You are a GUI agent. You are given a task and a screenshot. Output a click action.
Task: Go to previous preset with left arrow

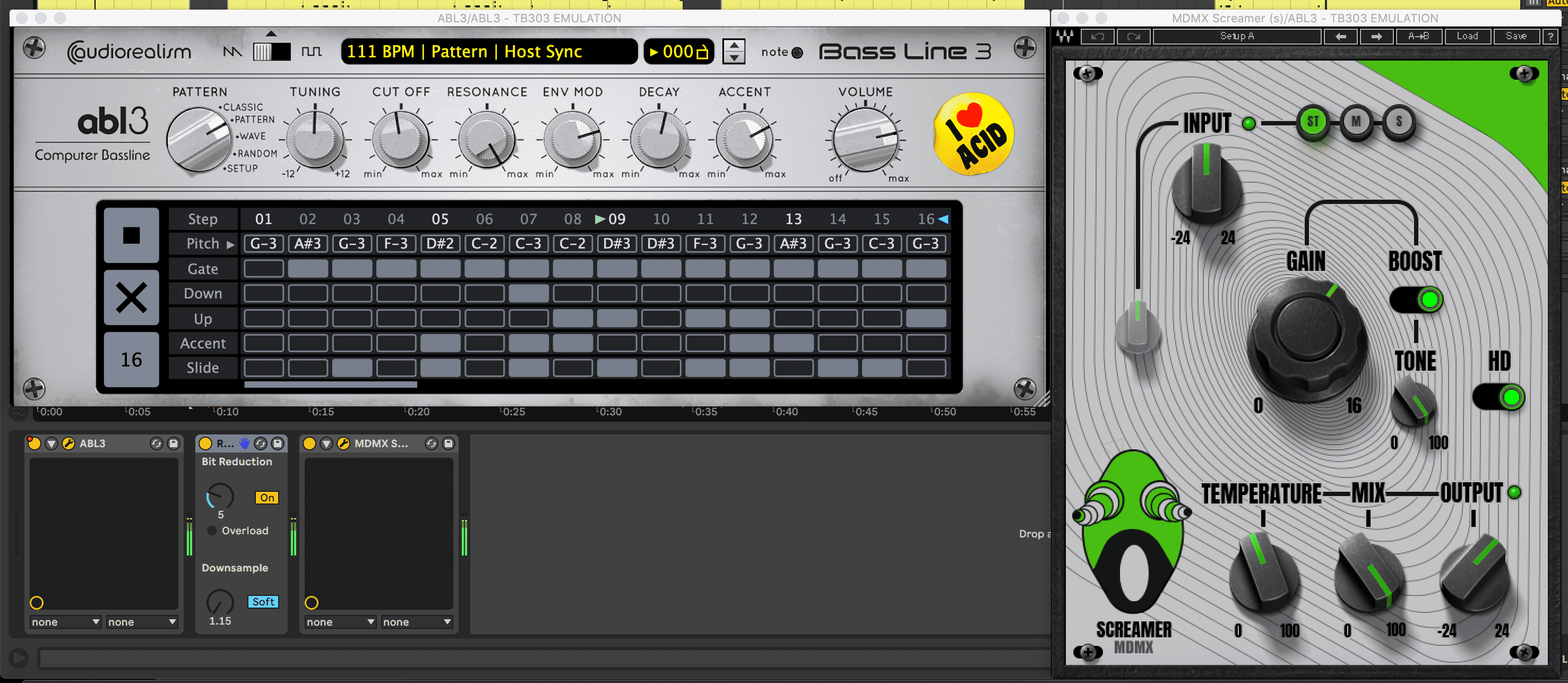(x=1340, y=37)
